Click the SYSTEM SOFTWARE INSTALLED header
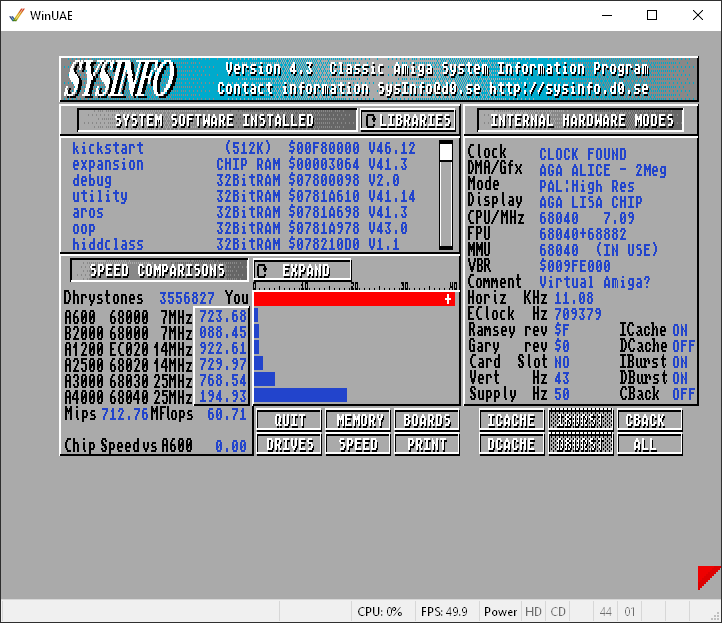This screenshot has width=722, height=623. (x=216, y=121)
